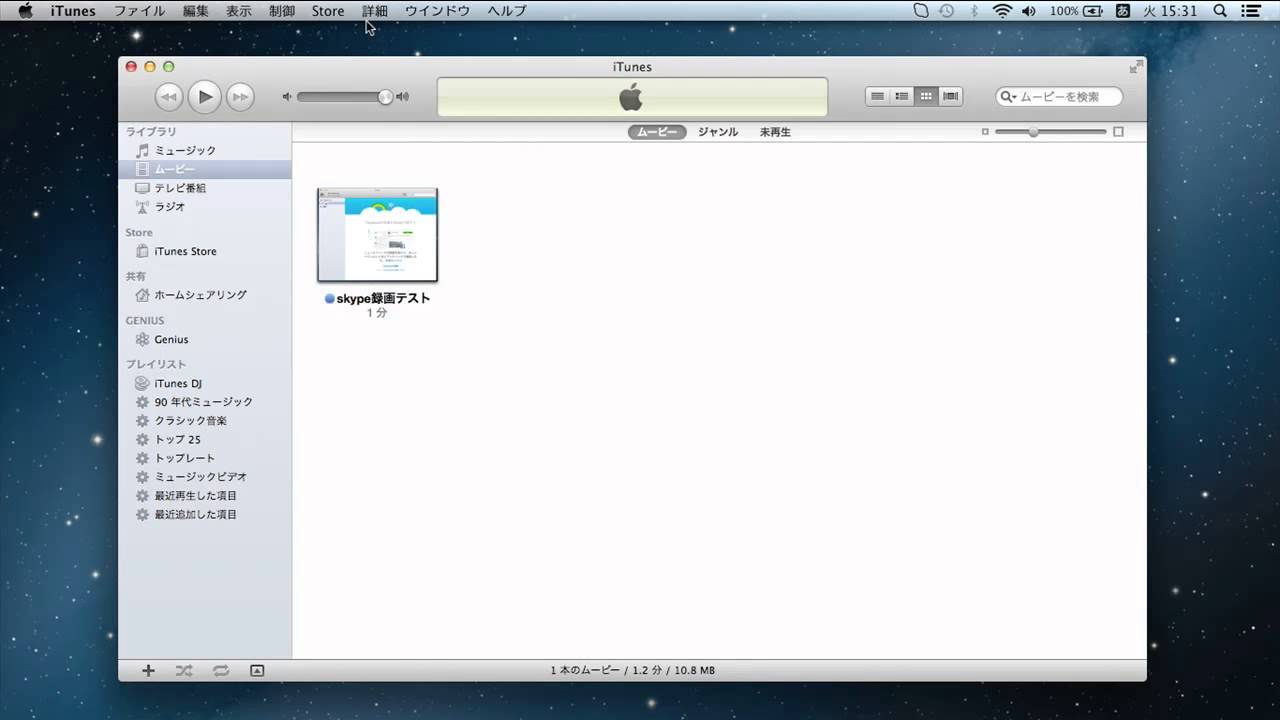Click the large thumbnail size icon

pyautogui.click(x=1118, y=132)
